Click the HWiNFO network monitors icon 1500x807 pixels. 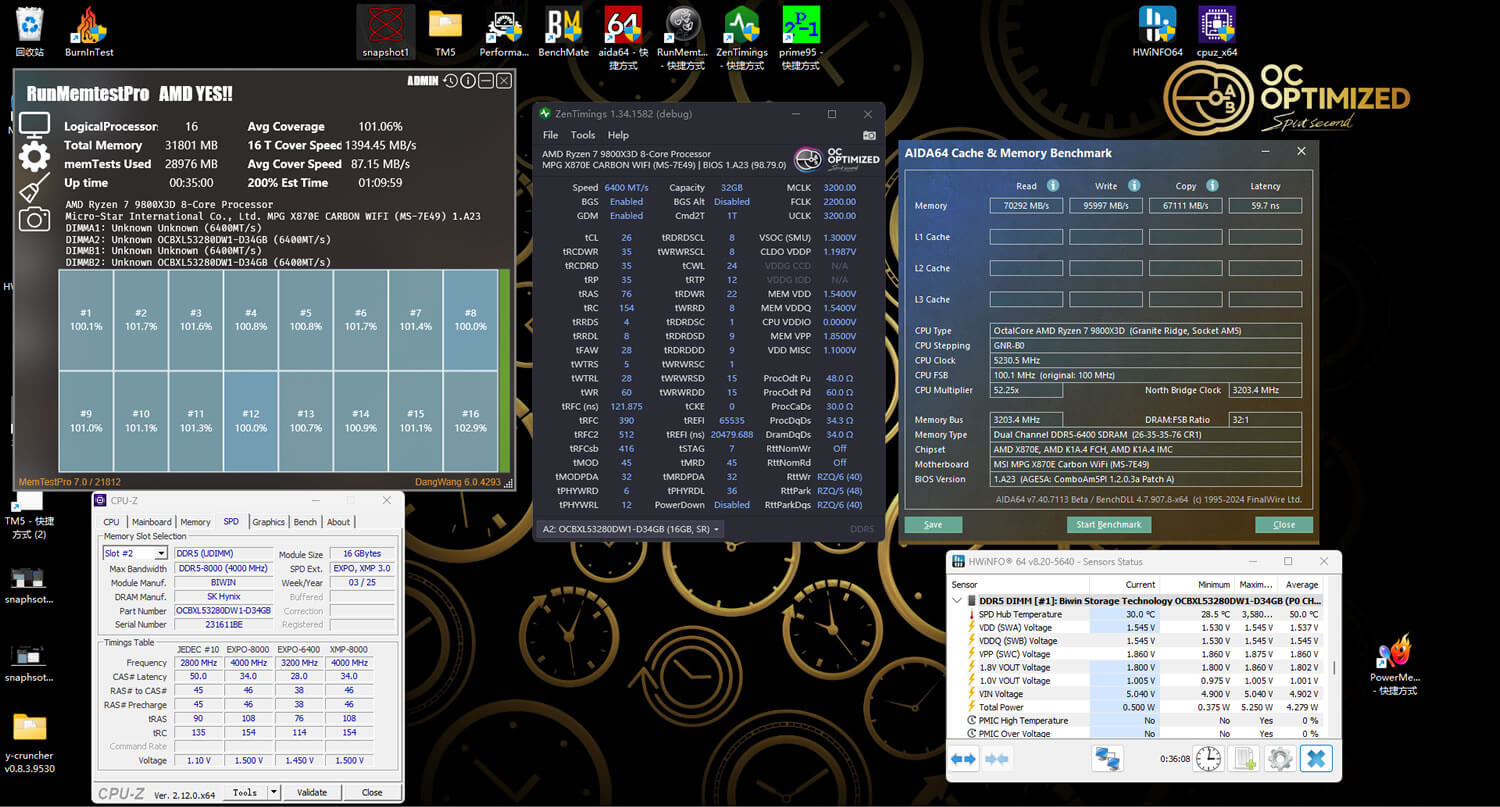click(1107, 759)
